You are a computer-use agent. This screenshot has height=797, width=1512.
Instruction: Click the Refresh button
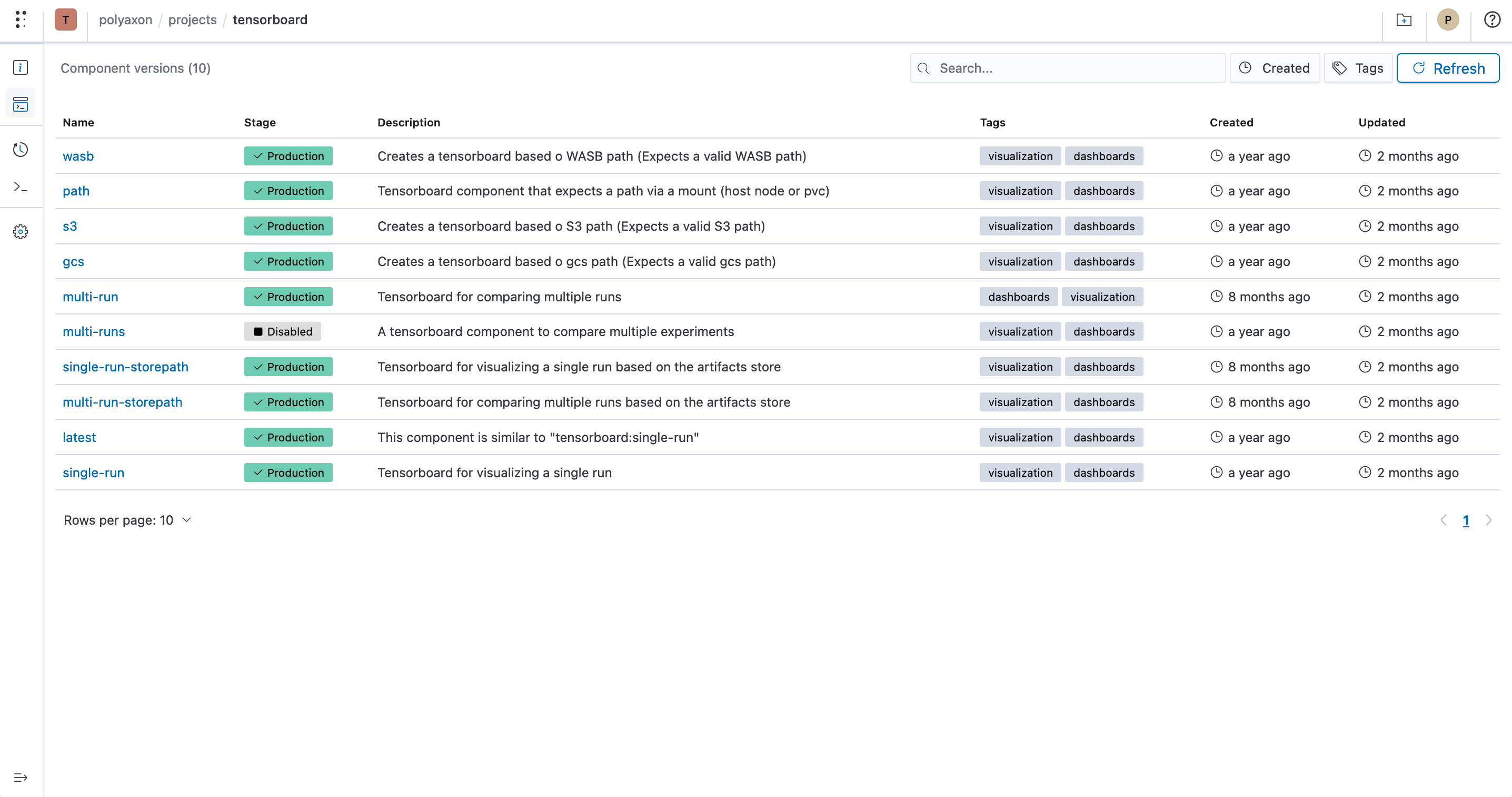point(1447,68)
